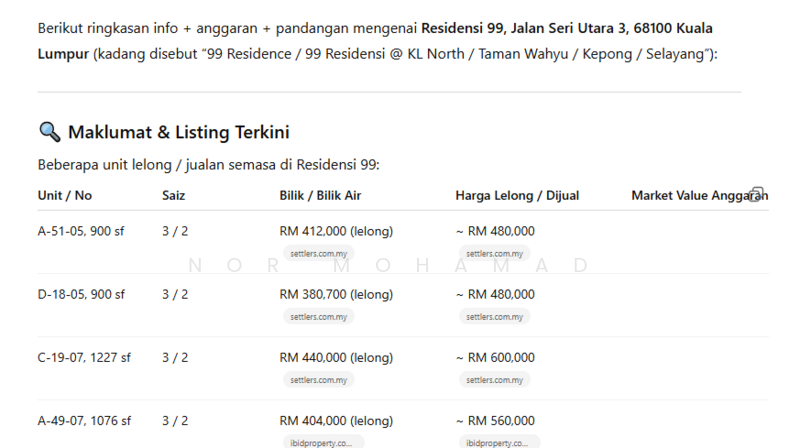The height and width of the screenshot is (448, 800).
Task: Open settlers.com.my source under RM 440,000
Action: click(x=319, y=380)
